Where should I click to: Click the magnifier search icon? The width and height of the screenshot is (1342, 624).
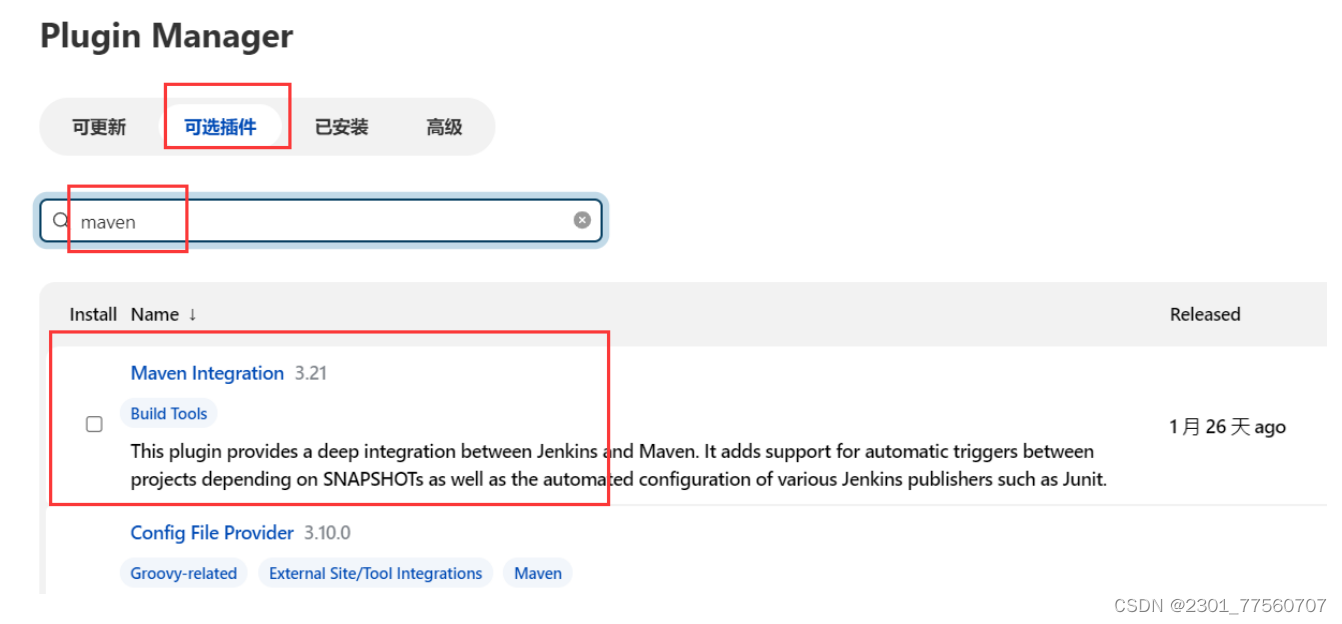pyautogui.click(x=61, y=221)
